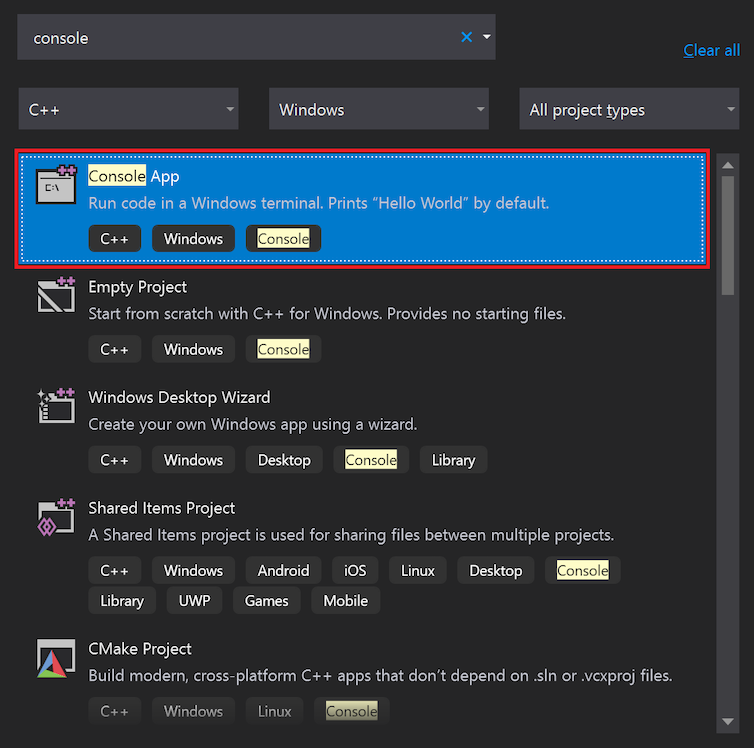Click the Android tag under Shared Items Project

[283, 570]
